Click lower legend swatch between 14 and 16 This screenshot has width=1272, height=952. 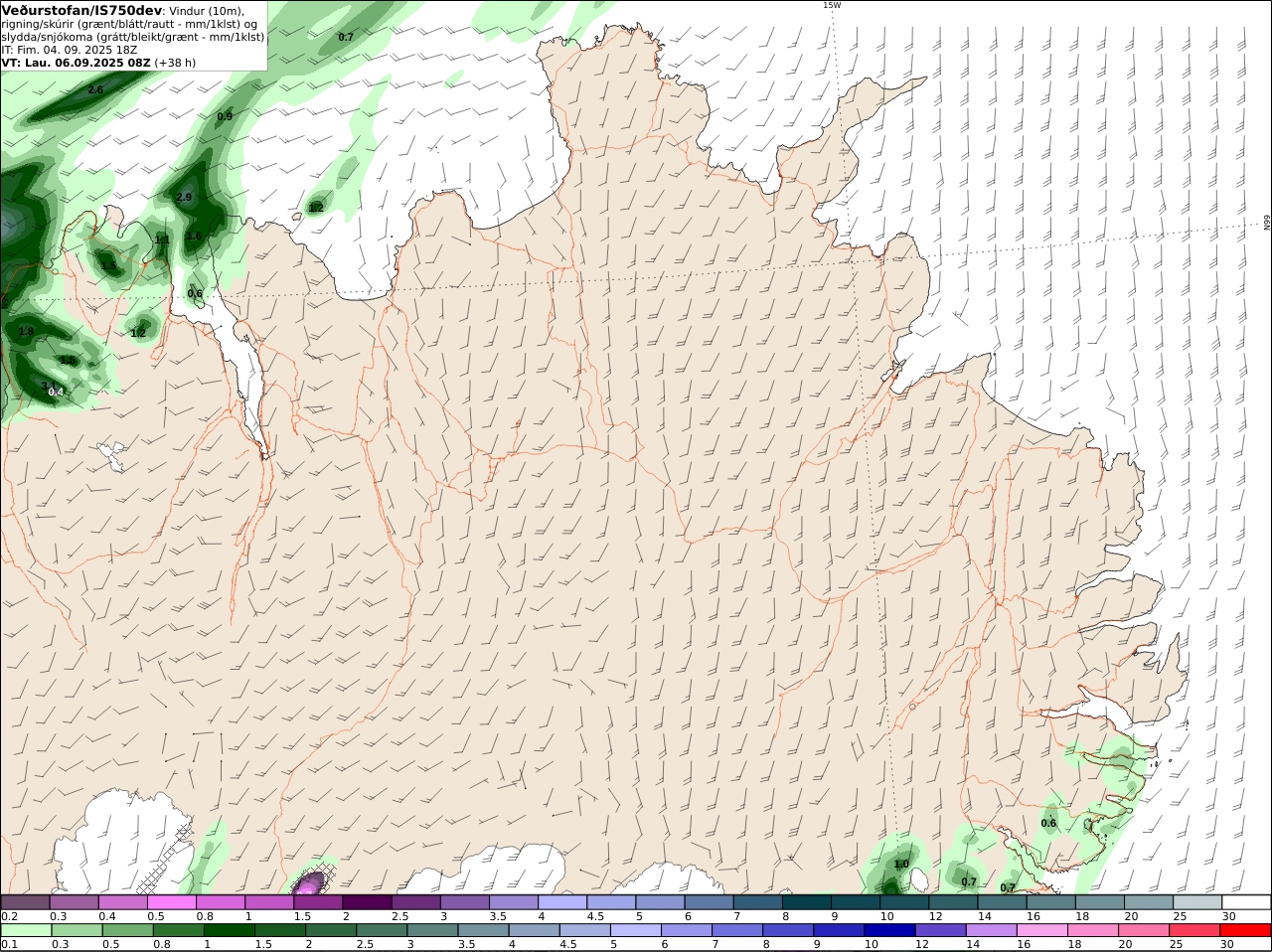(993, 930)
